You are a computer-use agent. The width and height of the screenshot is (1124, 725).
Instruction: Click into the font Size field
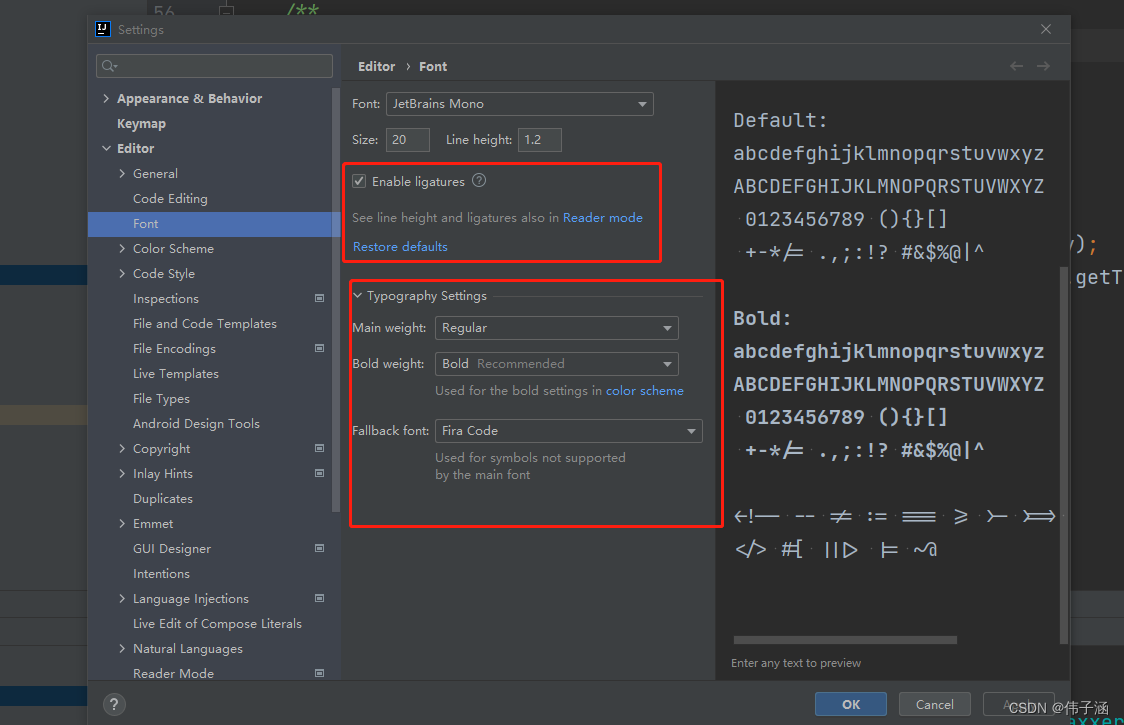tap(408, 140)
